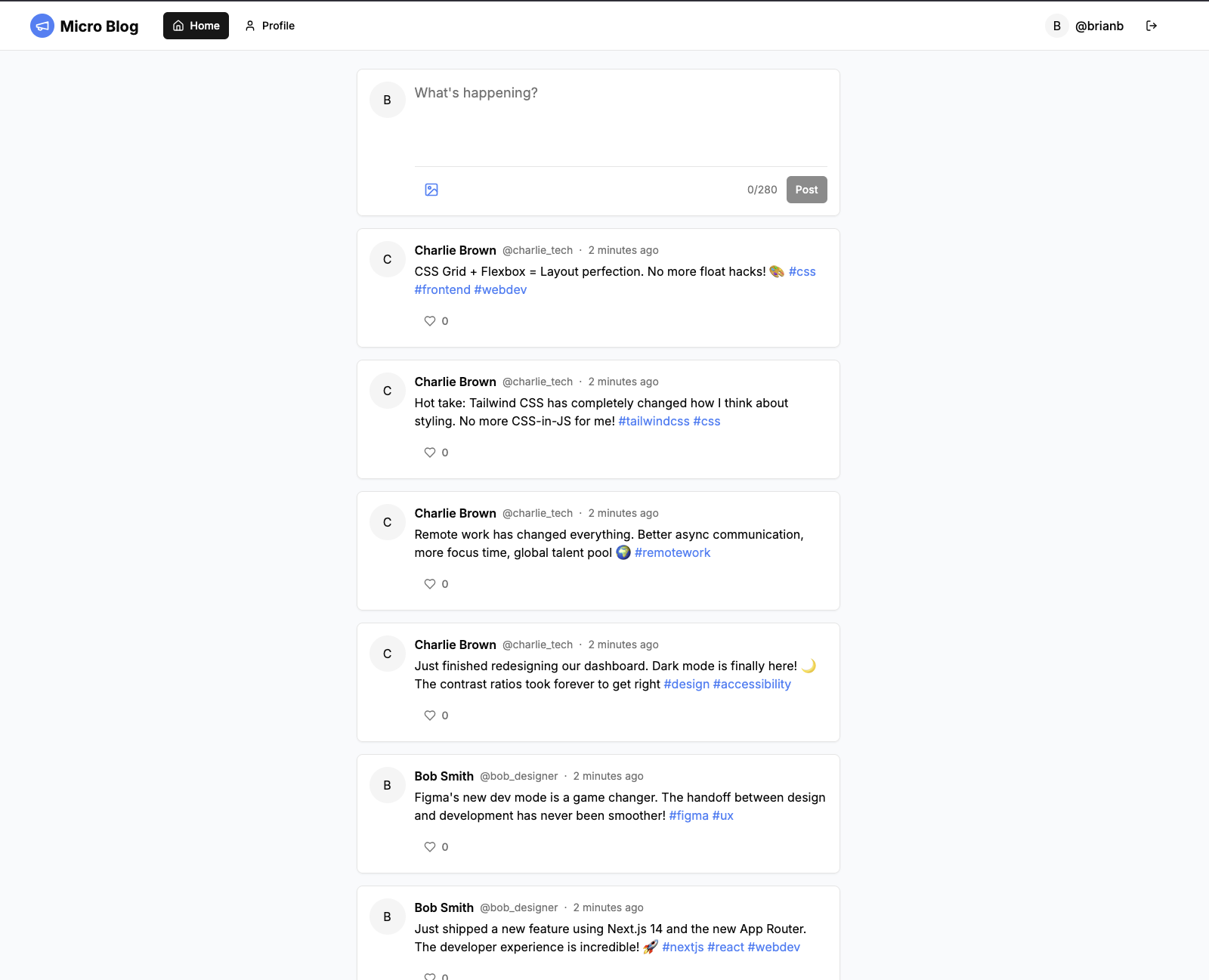
Task: Click the @brianb username in header
Action: (1099, 26)
